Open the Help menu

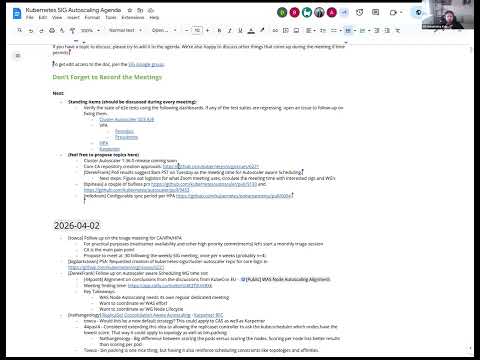pyautogui.click(x=154, y=17)
